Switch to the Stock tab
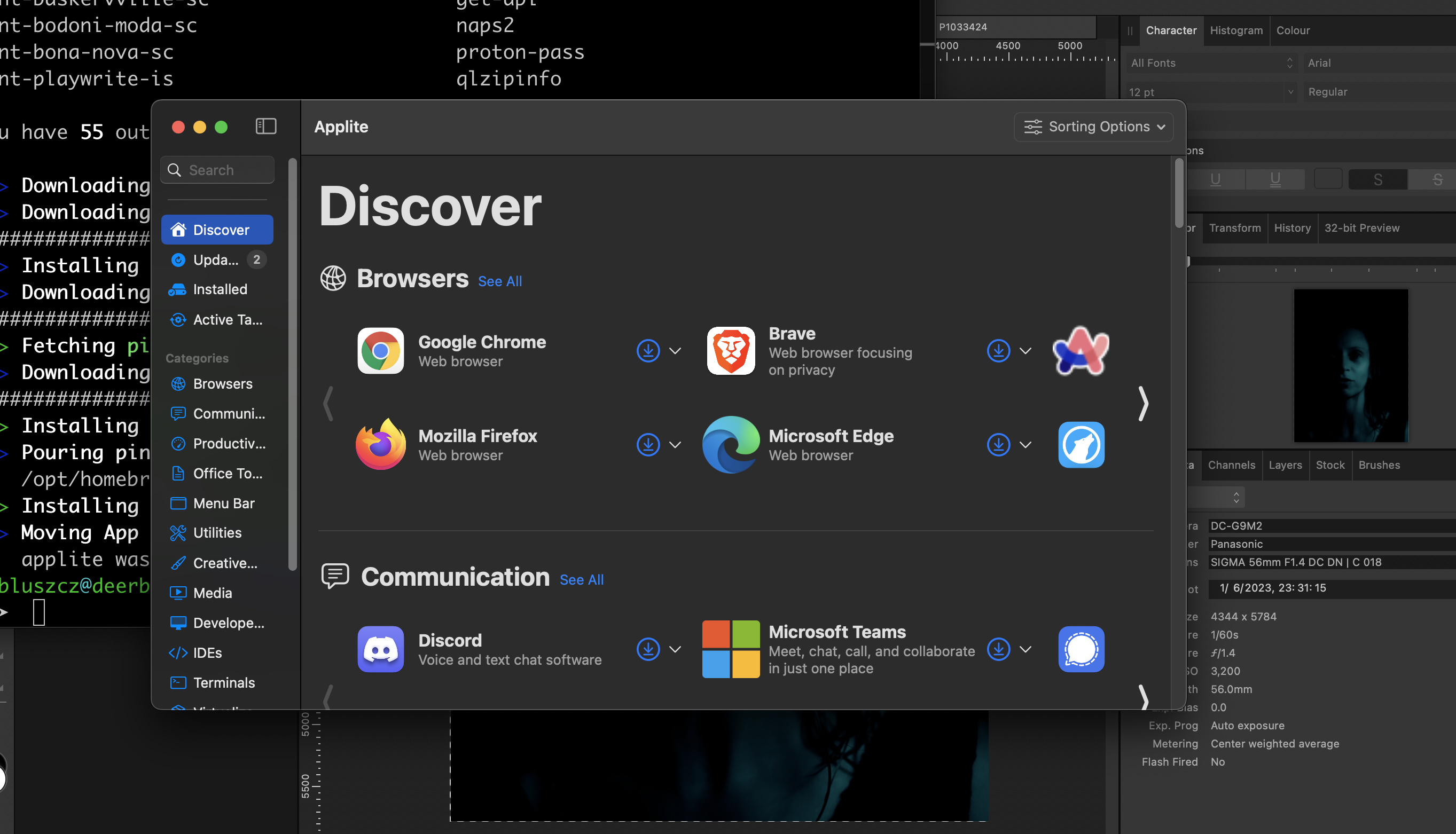This screenshot has height=834, width=1456. (1330, 465)
